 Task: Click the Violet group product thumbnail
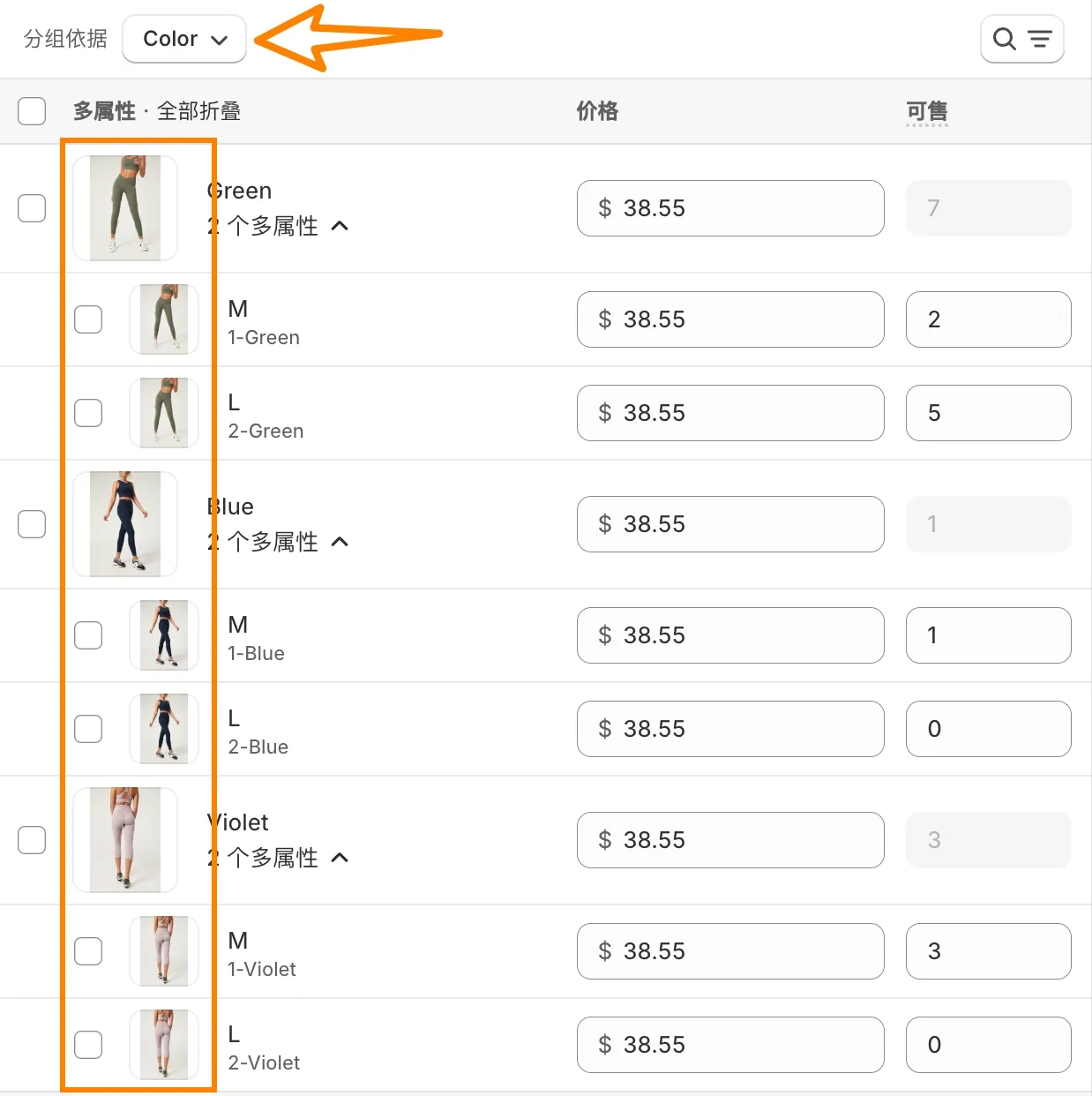point(124,840)
